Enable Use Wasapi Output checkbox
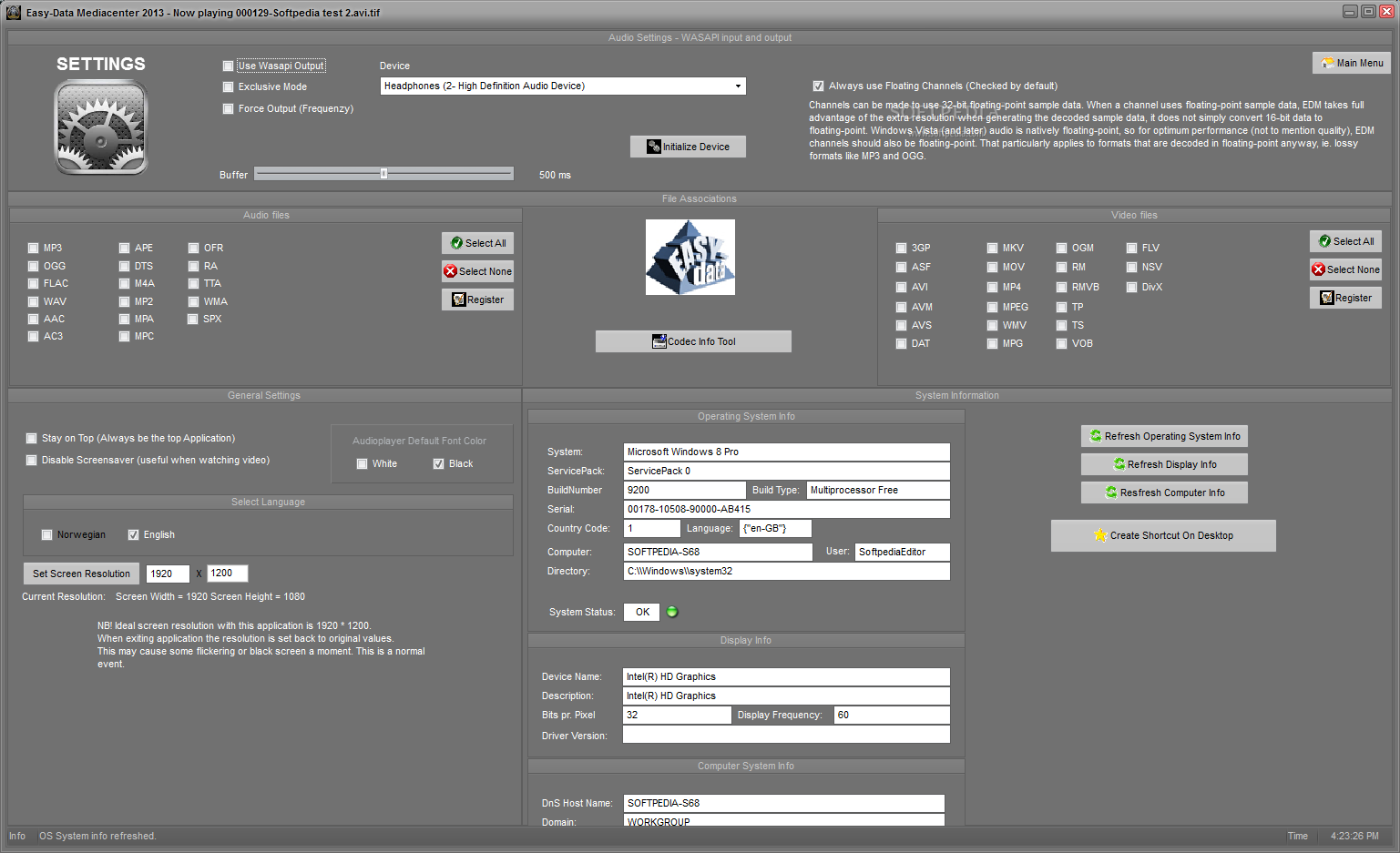 229,66
